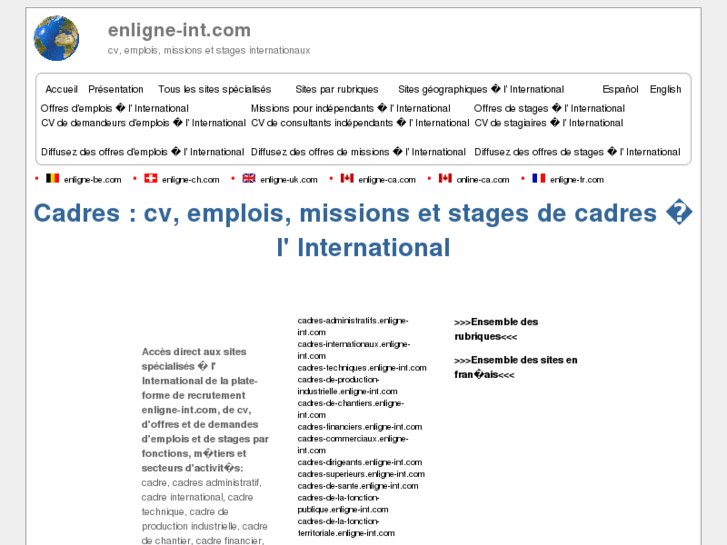The width and height of the screenshot is (727, 545).
Task: Open Ensemble des rubriques link
Action: pyautogui.click(x=496, y=329)
